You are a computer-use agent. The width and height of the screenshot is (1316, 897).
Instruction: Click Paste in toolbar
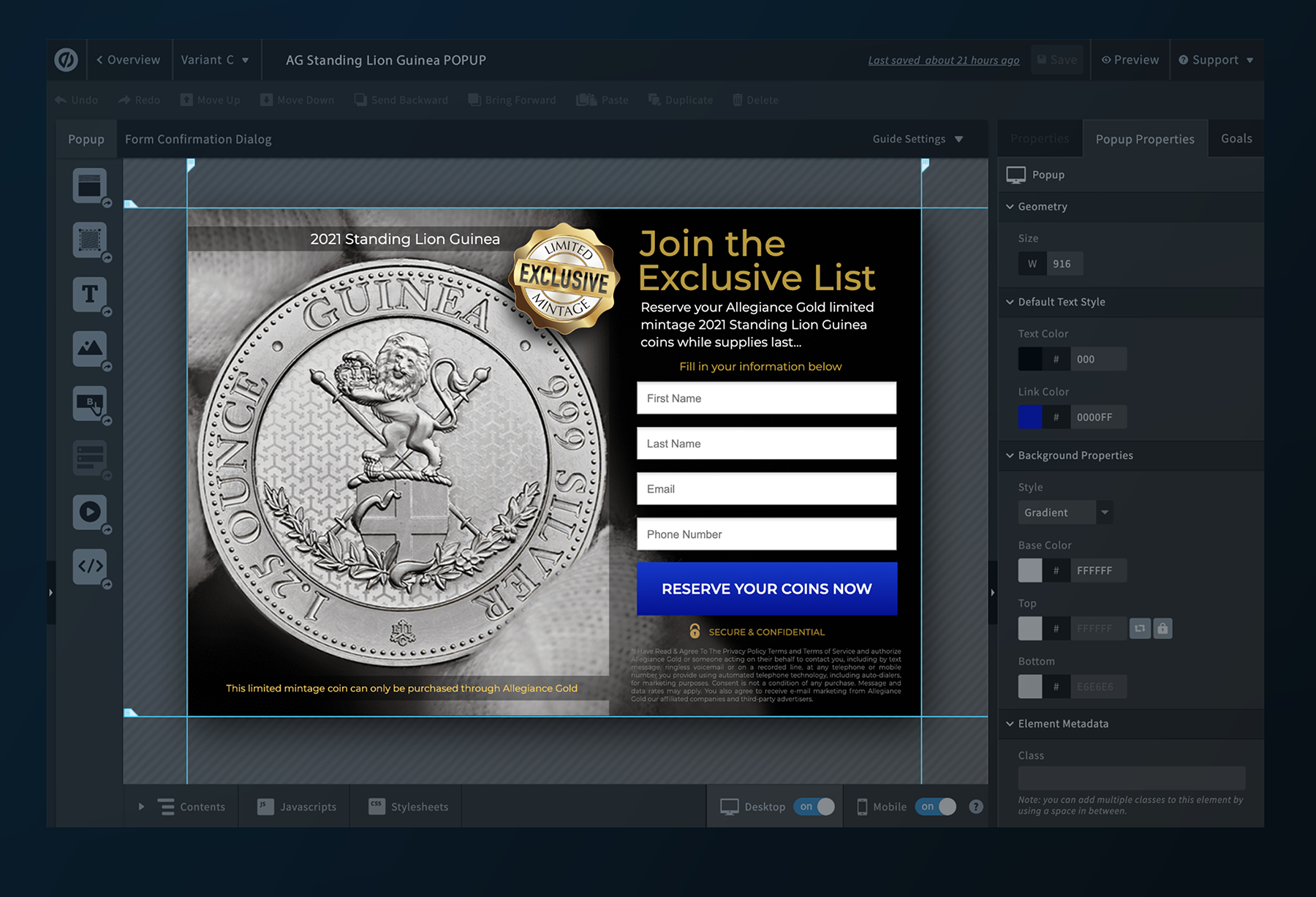point(602,99)
